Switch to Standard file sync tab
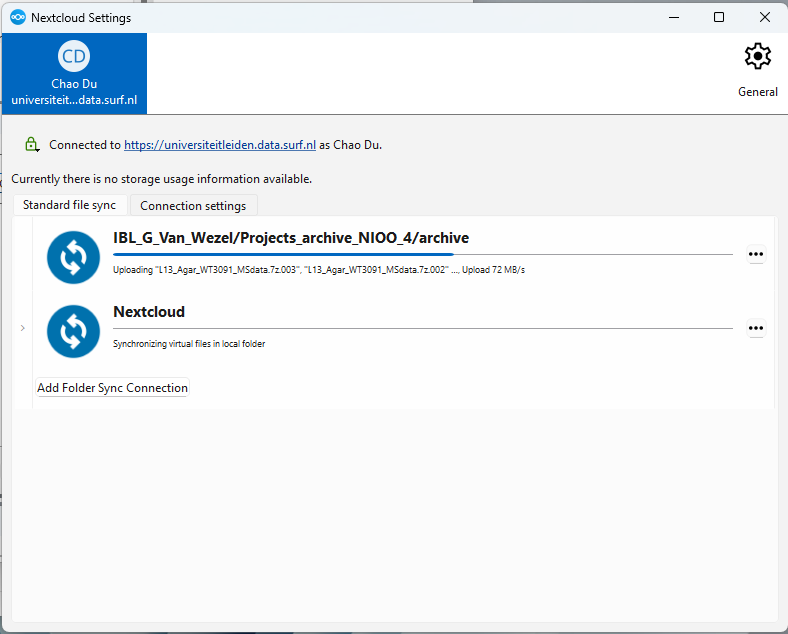Image resolution: width=788 pixels, height=634 pixels. pyautogui.click(x=69, y=205)
